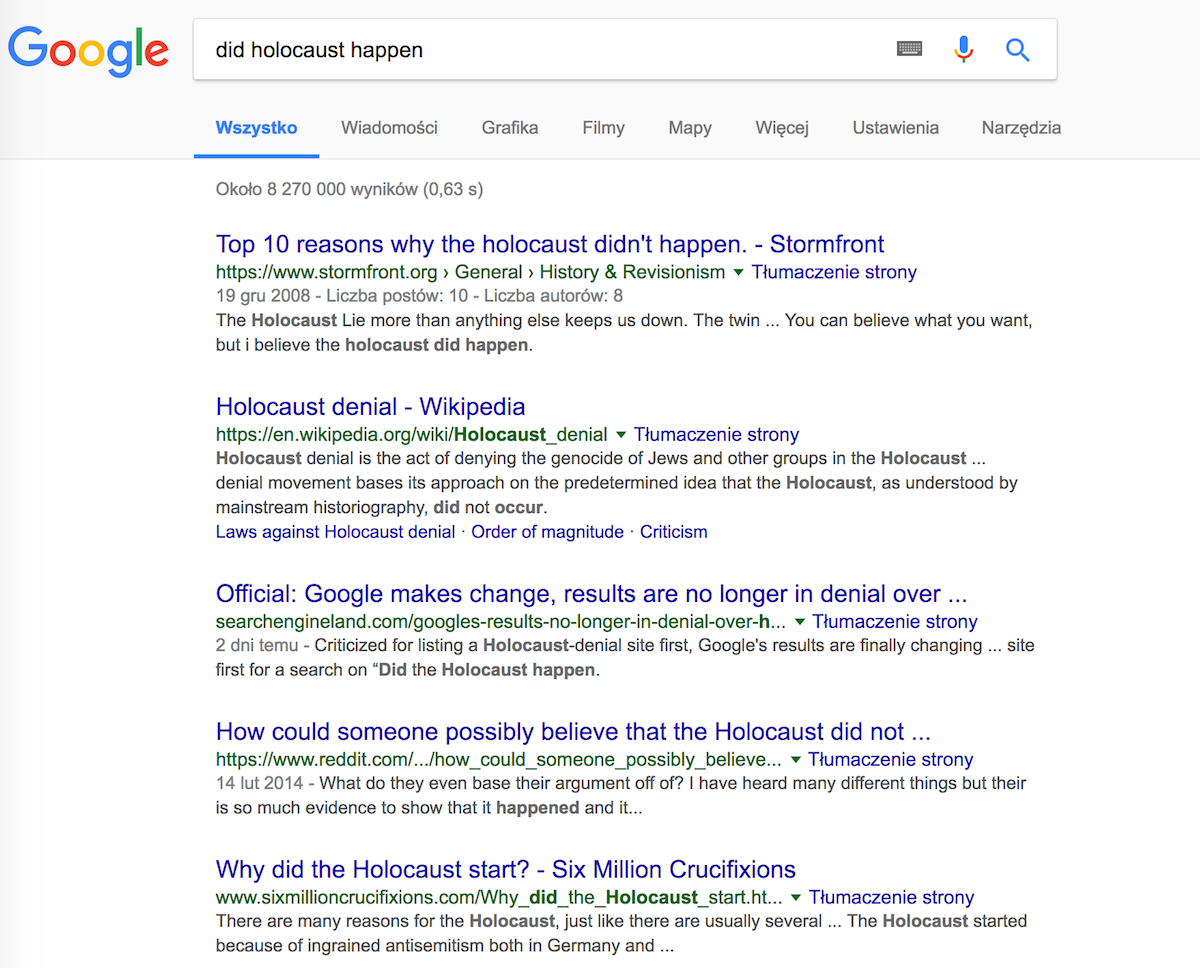Click the Google logo

pyautogui.click(x=88, y=50)
